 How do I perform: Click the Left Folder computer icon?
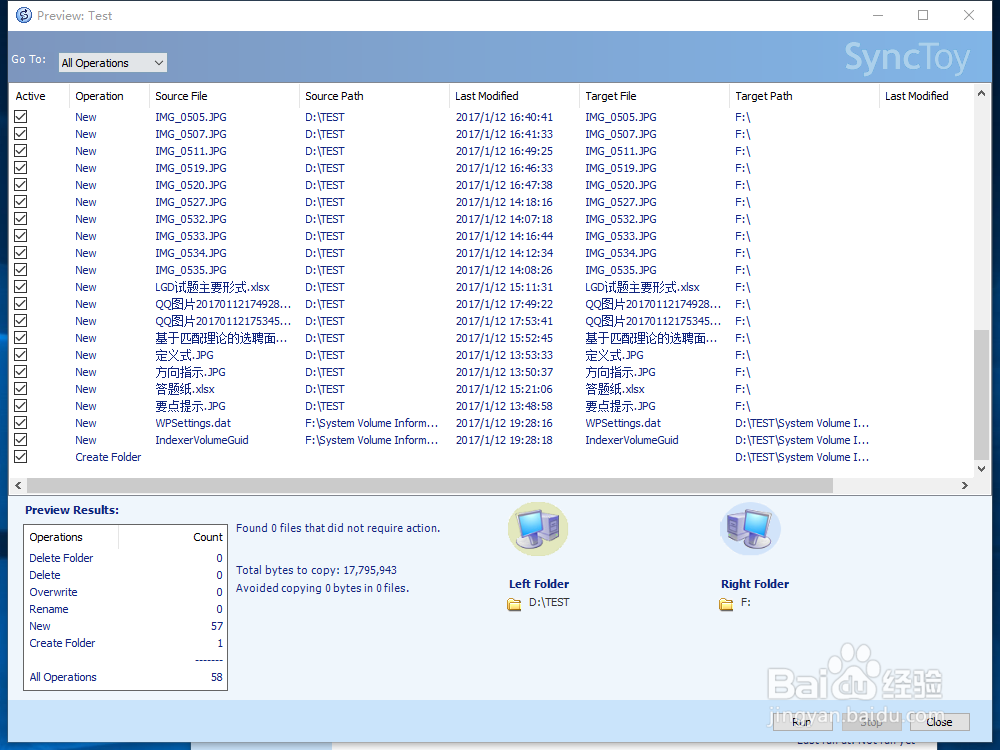[x=538, y=529]
